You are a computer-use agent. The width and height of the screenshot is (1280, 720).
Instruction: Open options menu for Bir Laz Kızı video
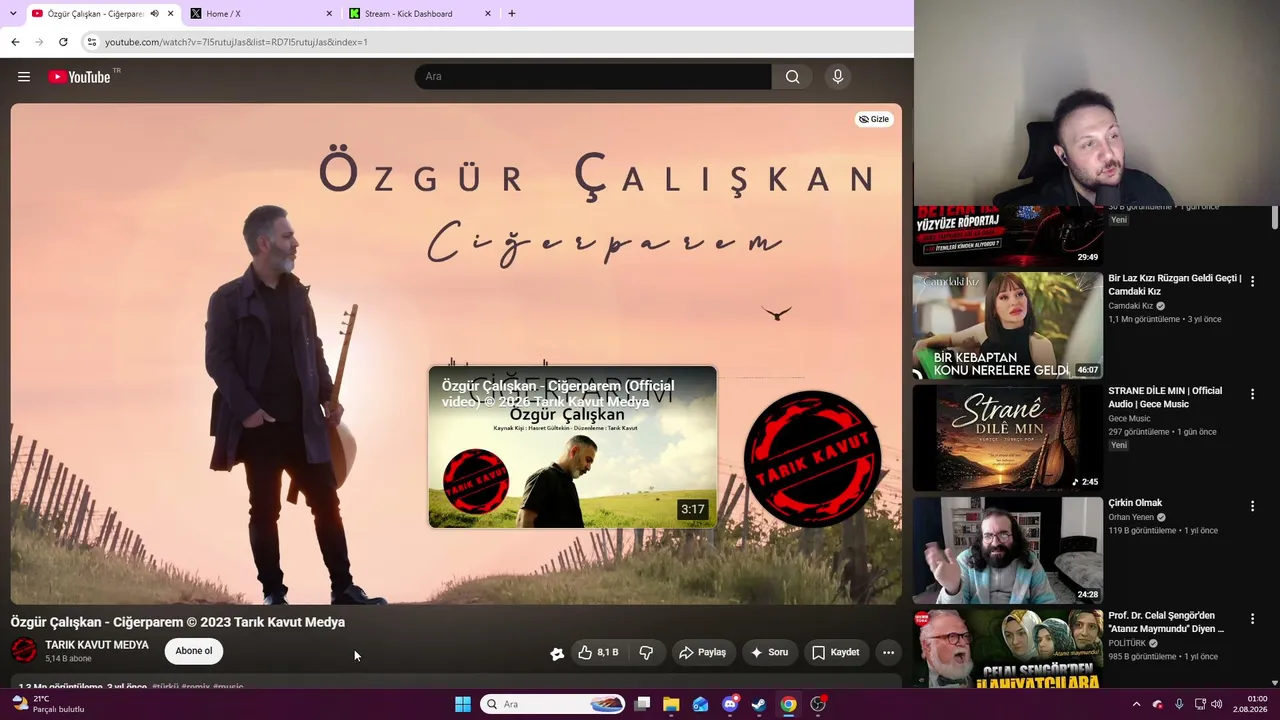coord(1252,282)
